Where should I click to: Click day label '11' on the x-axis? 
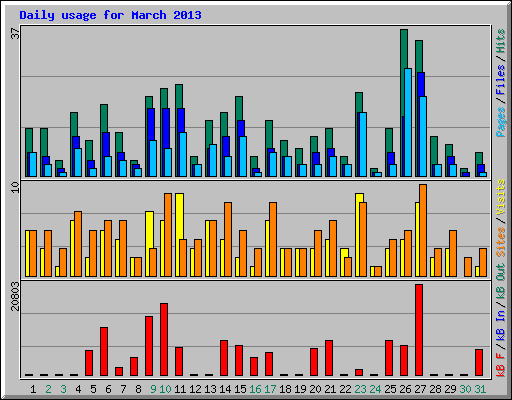[x=180, y=389]
